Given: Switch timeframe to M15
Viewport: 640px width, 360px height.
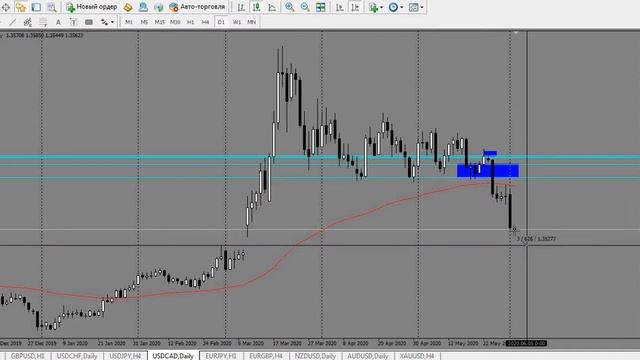Looking at the screenshot, I should [x=160, y=22].
